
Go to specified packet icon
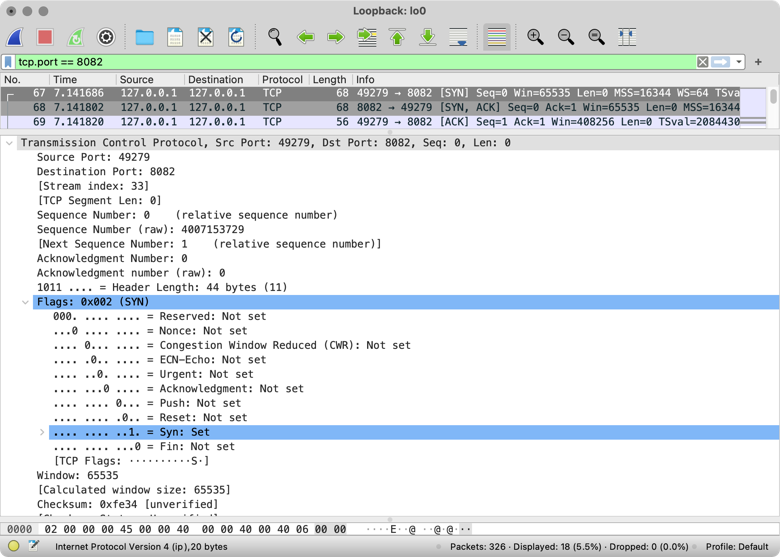point(367,37)
